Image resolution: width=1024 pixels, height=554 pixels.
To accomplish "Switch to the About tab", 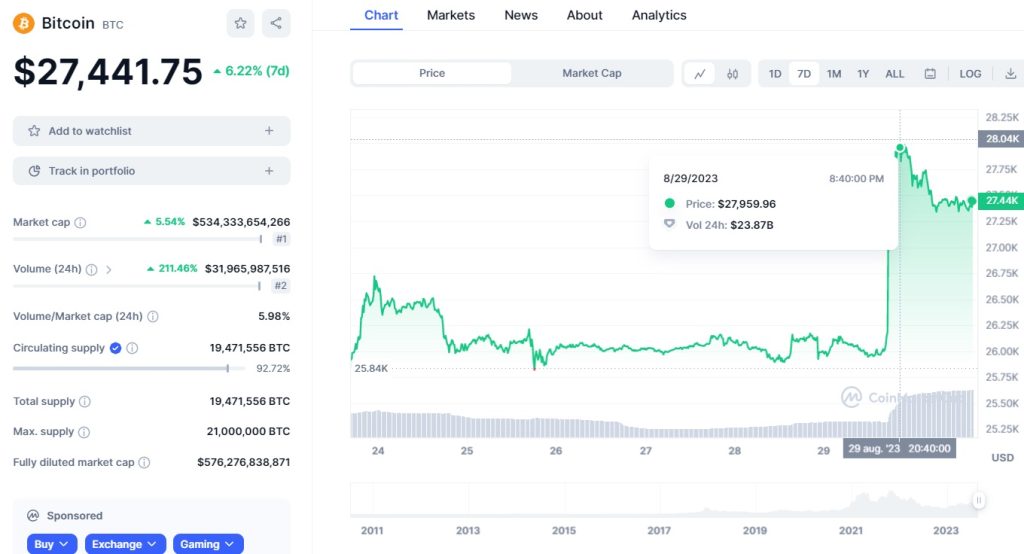I will click(584, 15).
